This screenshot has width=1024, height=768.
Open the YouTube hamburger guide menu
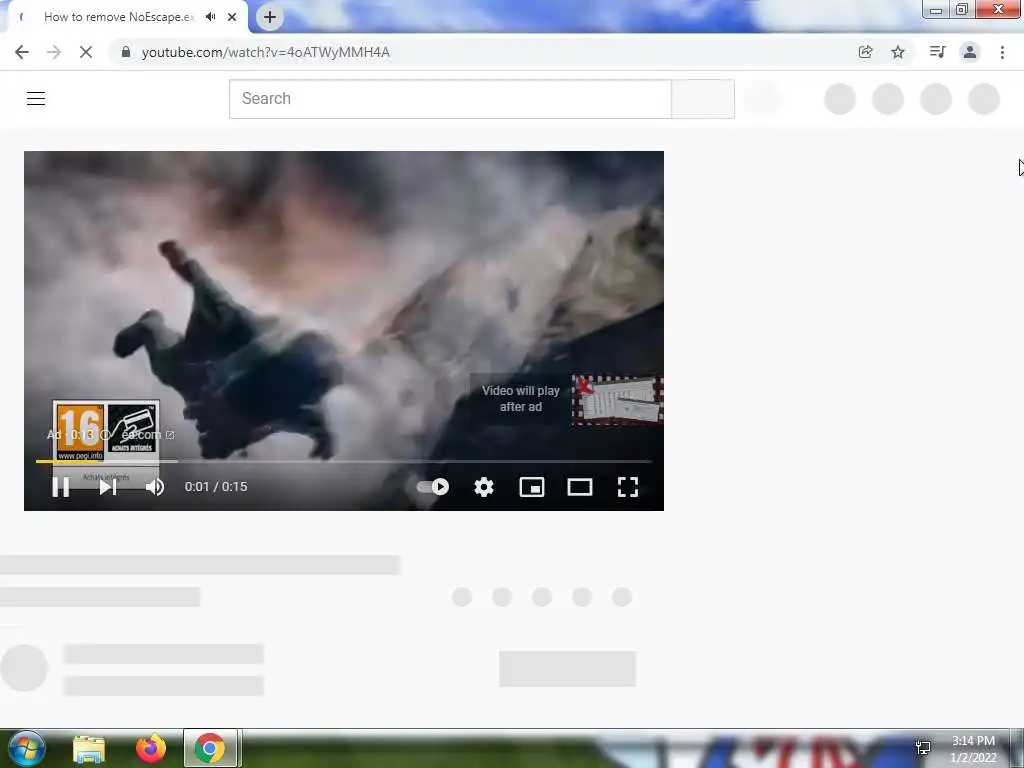(36, 99)
